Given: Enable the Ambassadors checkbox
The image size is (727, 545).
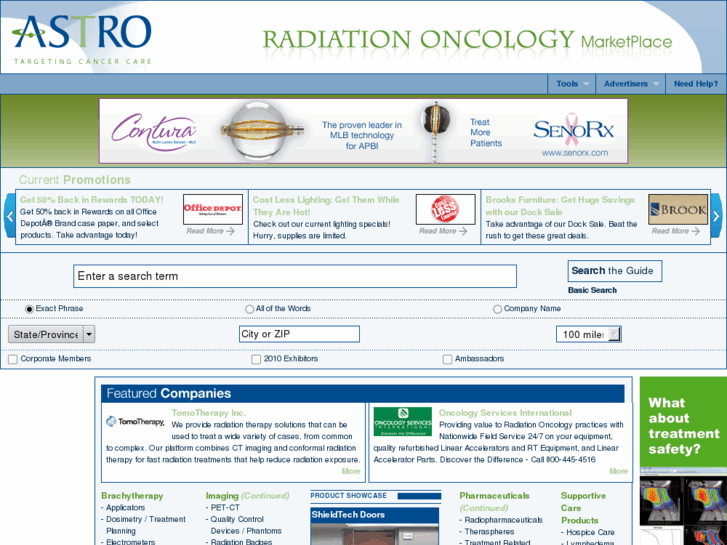Looking at the screenshot, I should pyautogui.click(x=447, y=359).
